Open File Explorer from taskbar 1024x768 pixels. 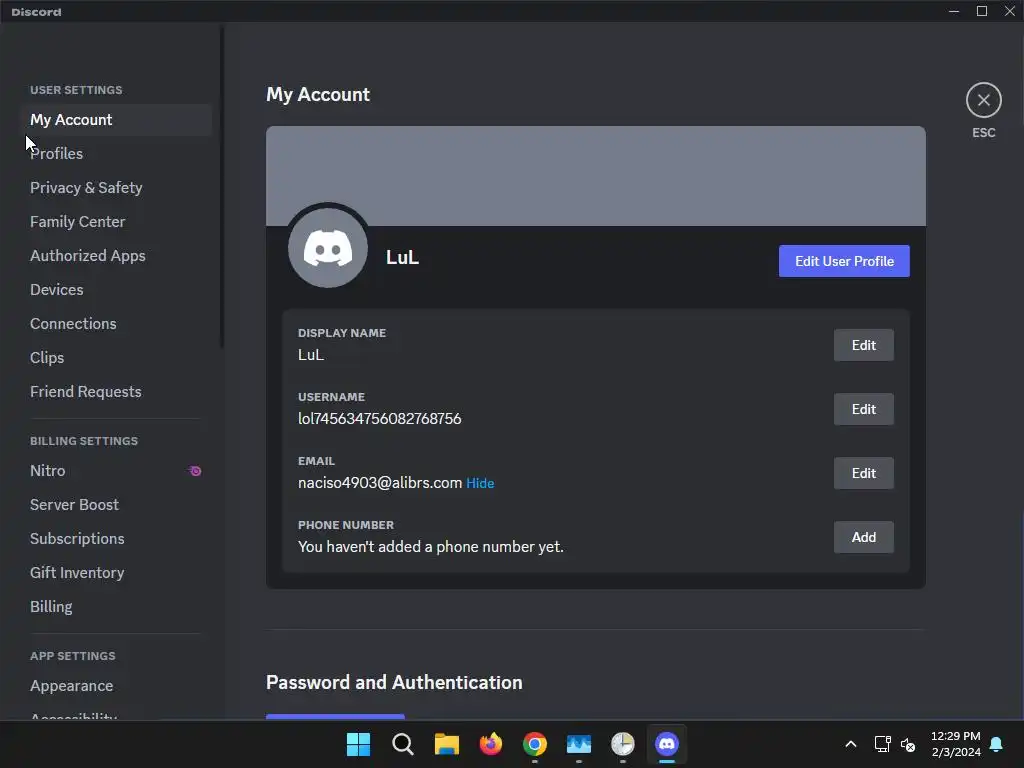(447, 744)
